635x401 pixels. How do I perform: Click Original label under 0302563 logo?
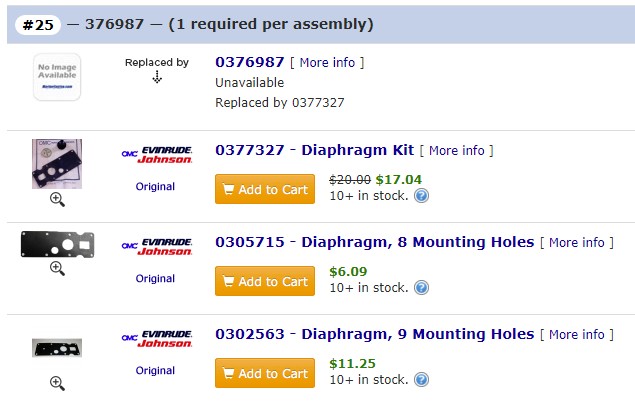[x=155, y=370]
